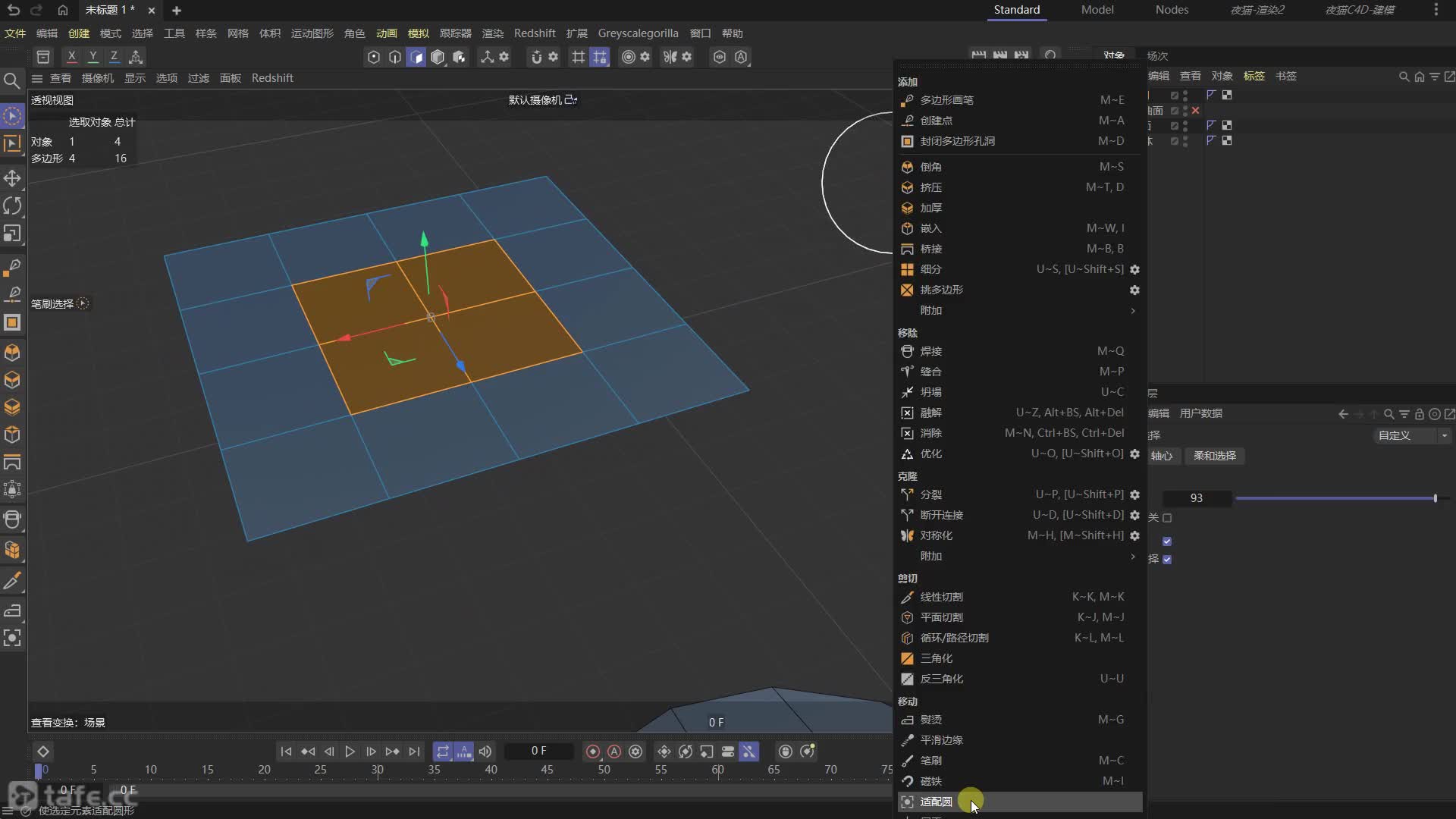Switch to the Nodes layout tab
The height and width of the screenshot is (819, 1456).
1172,10
